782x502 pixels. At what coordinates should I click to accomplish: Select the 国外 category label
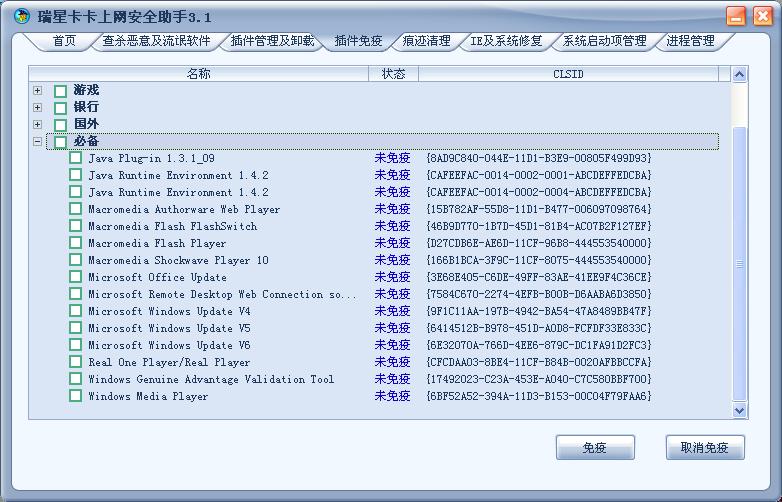(86, 124)
